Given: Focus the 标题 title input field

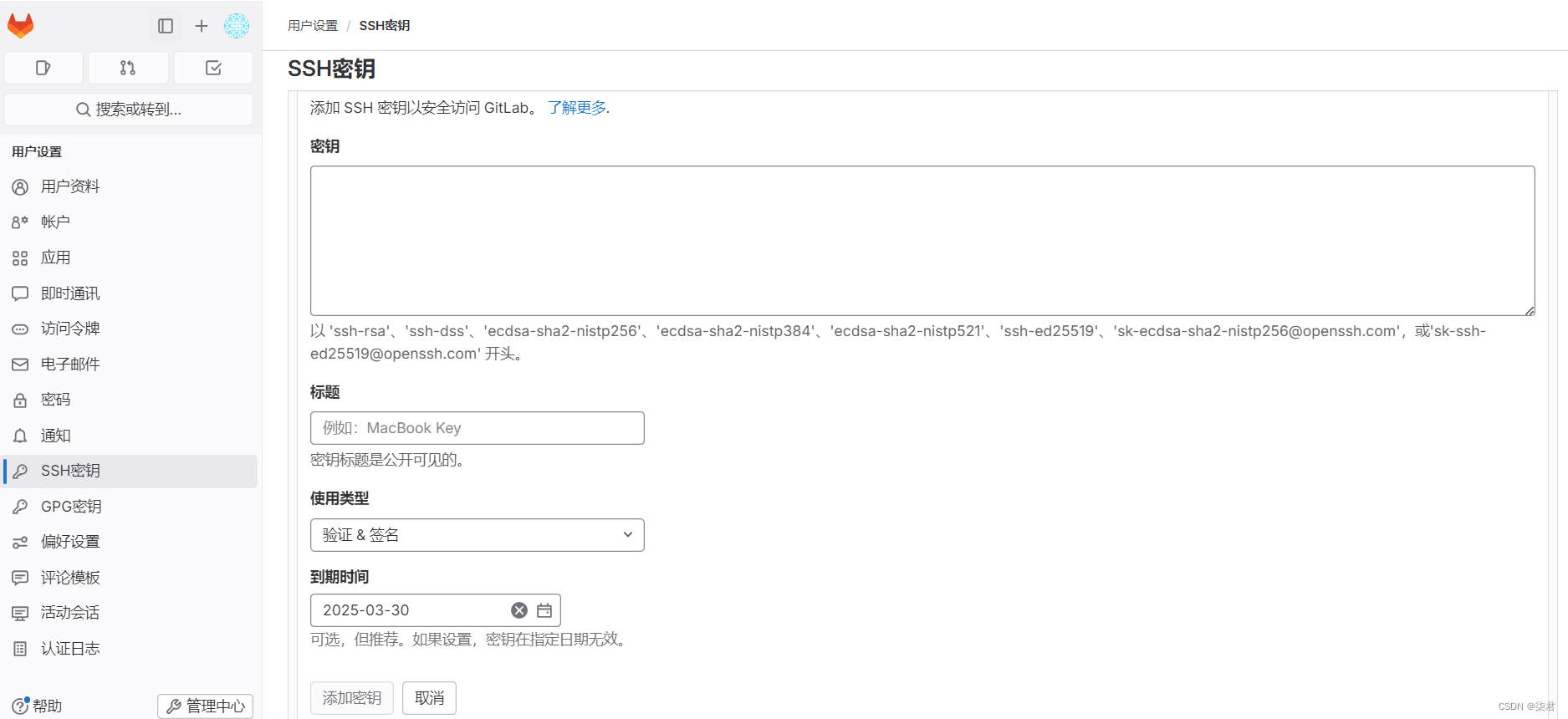Looking at the screenshot, I should 478,428.
